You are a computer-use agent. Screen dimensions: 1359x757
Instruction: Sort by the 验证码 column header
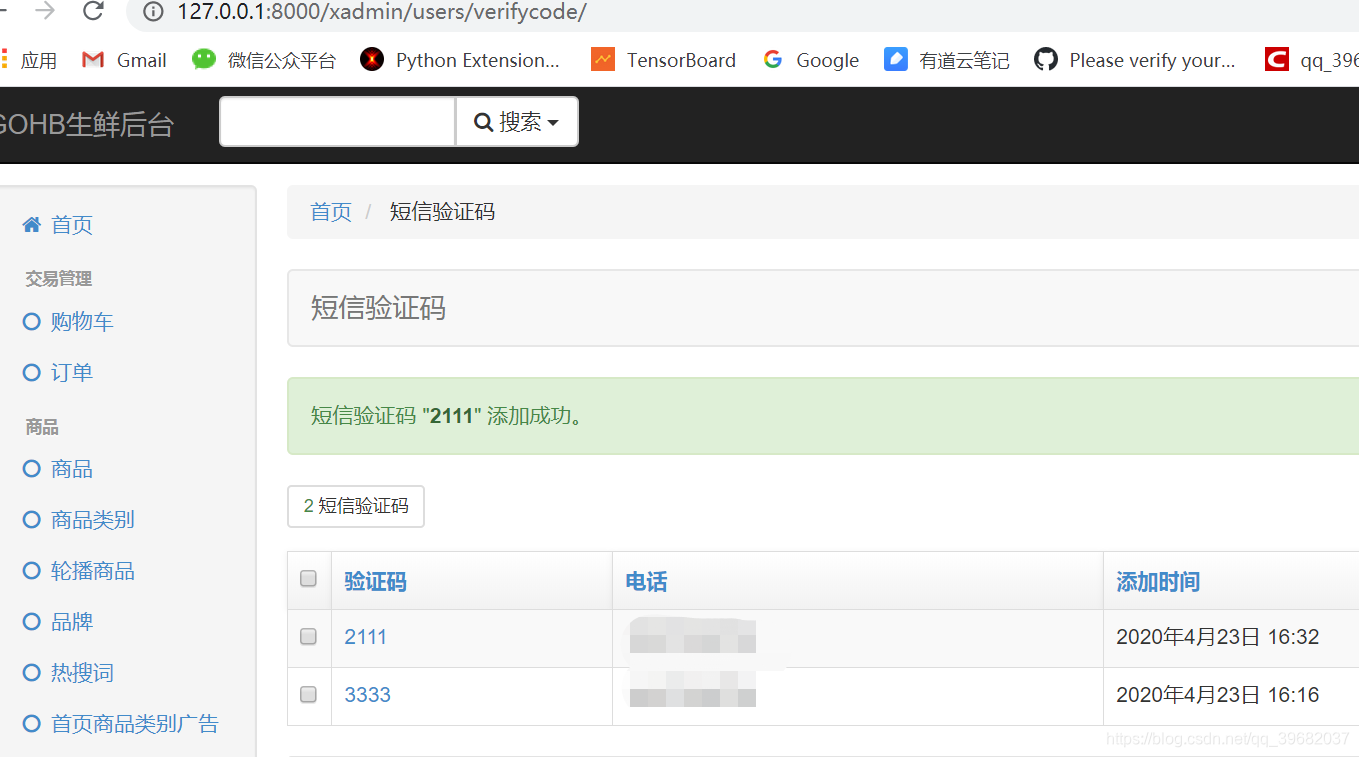tap(375, 581)
